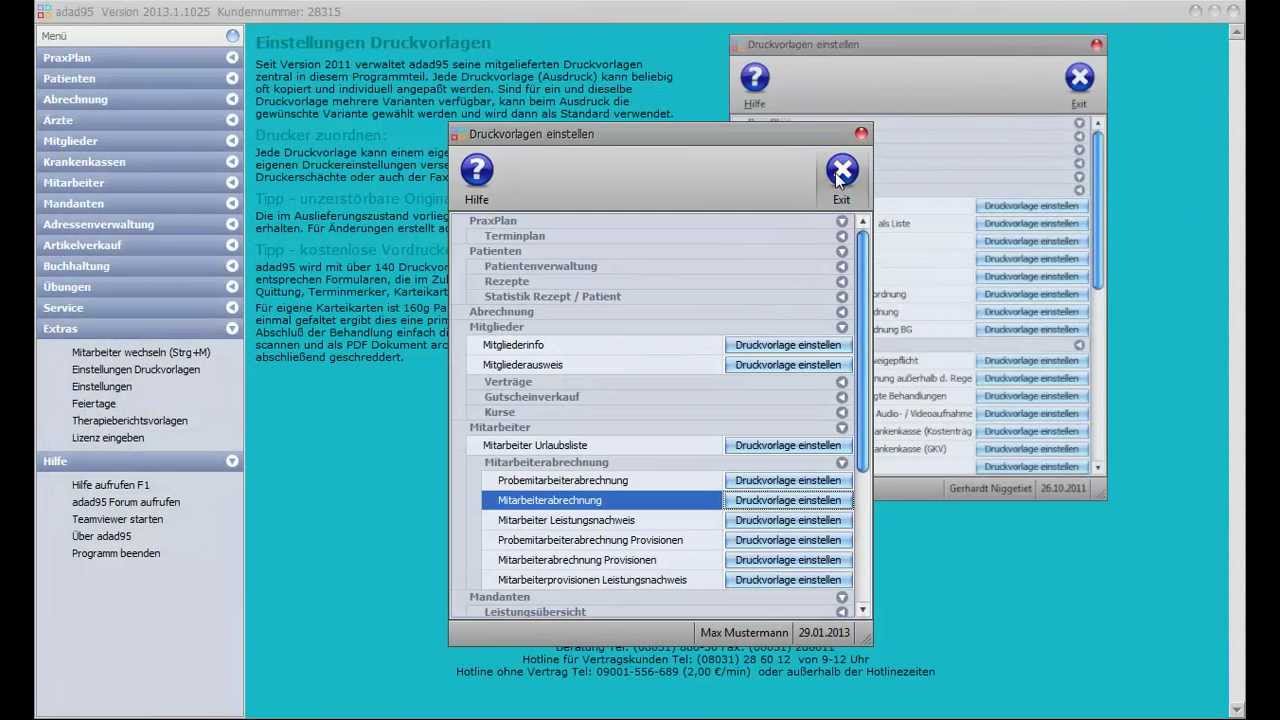Select Teamviewer starten
This screenshot has width=1280, height=720.
coord(117,519)
